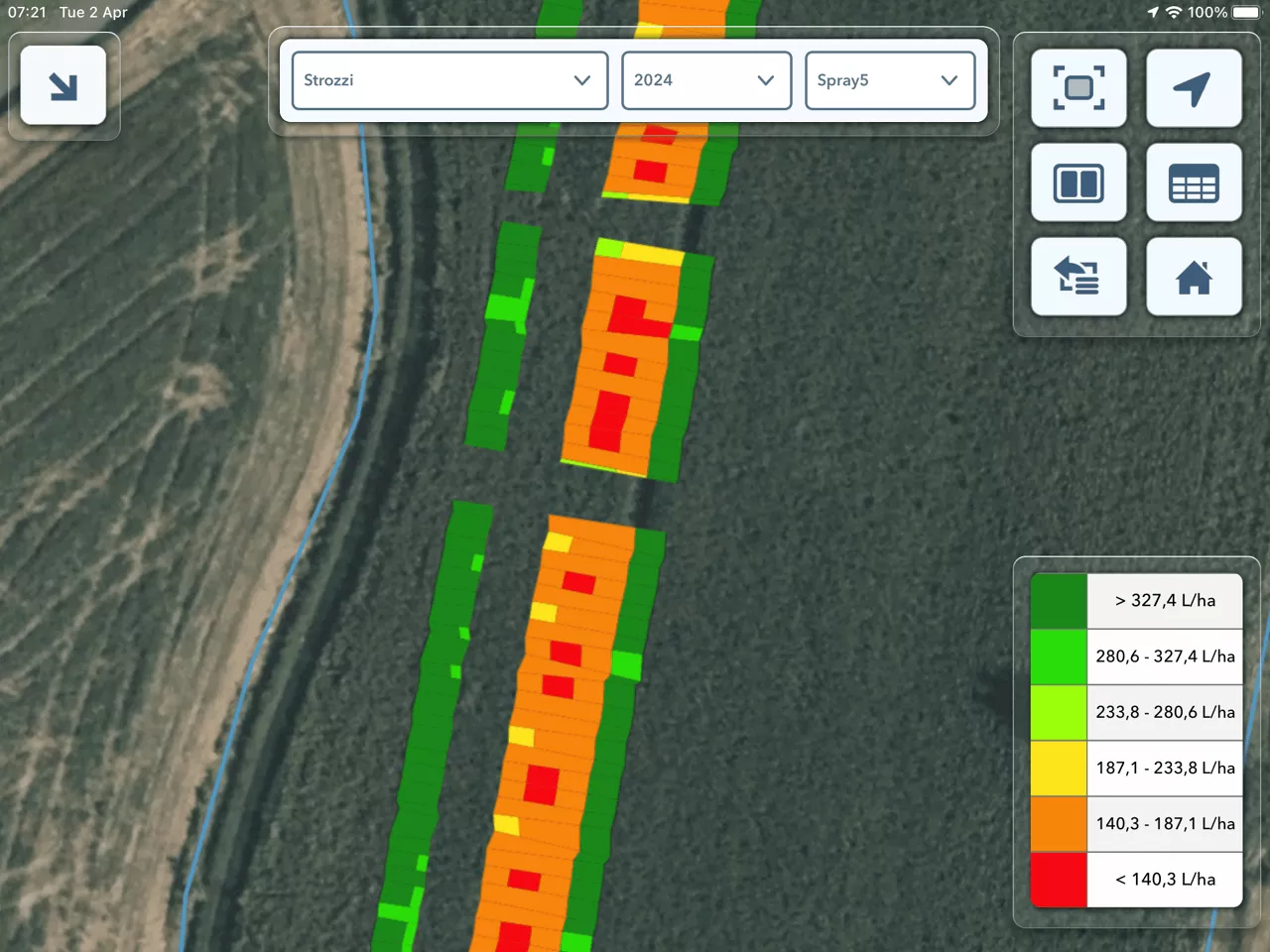1270x952 pixels.
Task: Select the "< 140,3 L/ha" legend entry
Action: point(1165,880)
